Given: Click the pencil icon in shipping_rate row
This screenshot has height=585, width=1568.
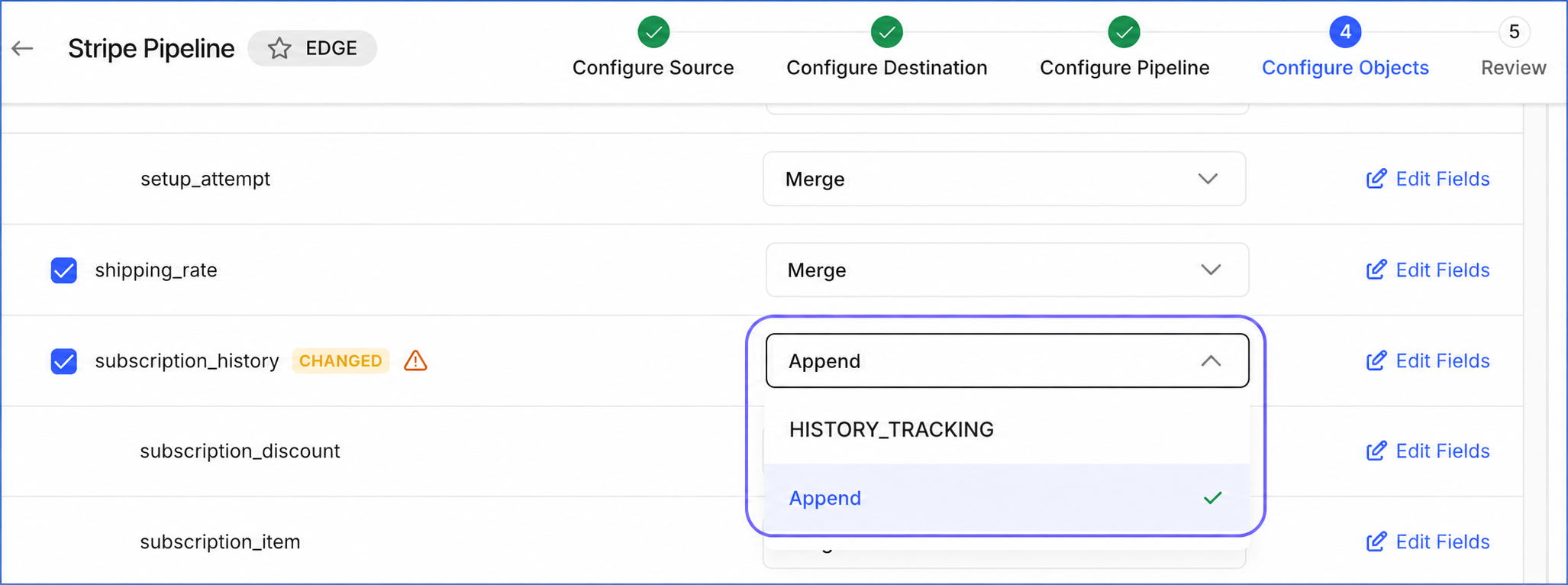Looking at the screenshot, I should click(1376, 270).
